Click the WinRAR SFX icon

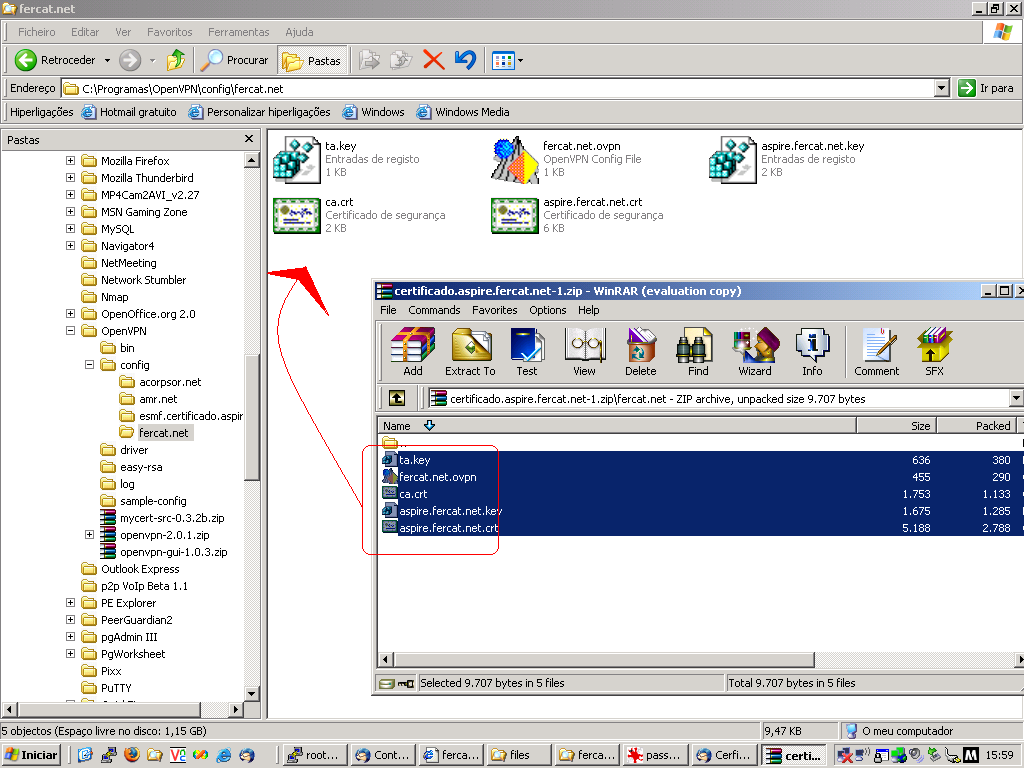pos(934,351)
